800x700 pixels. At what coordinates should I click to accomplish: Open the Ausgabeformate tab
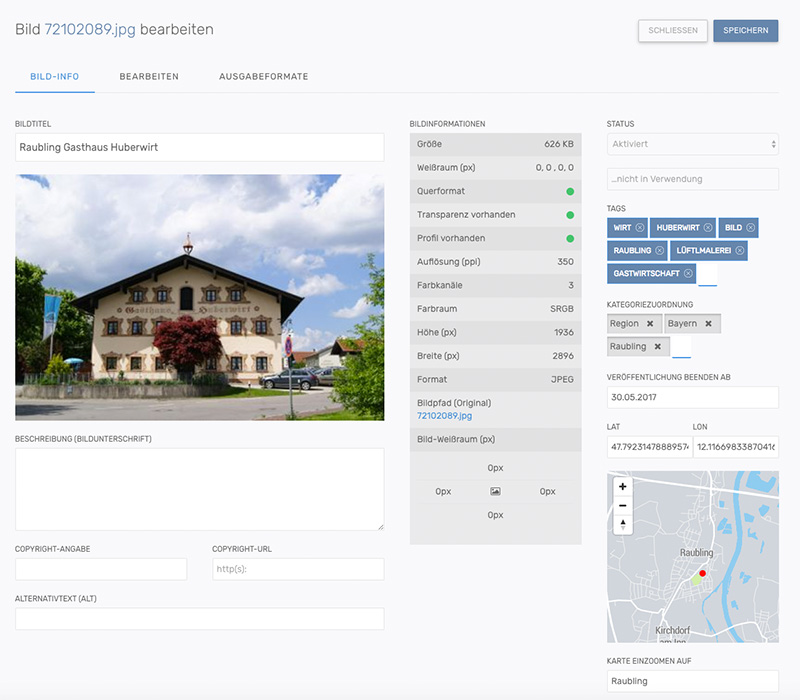click(x=263, y=77)
